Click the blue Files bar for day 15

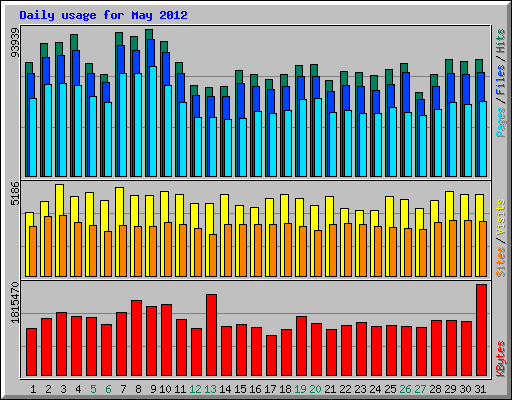pos(241,101)
